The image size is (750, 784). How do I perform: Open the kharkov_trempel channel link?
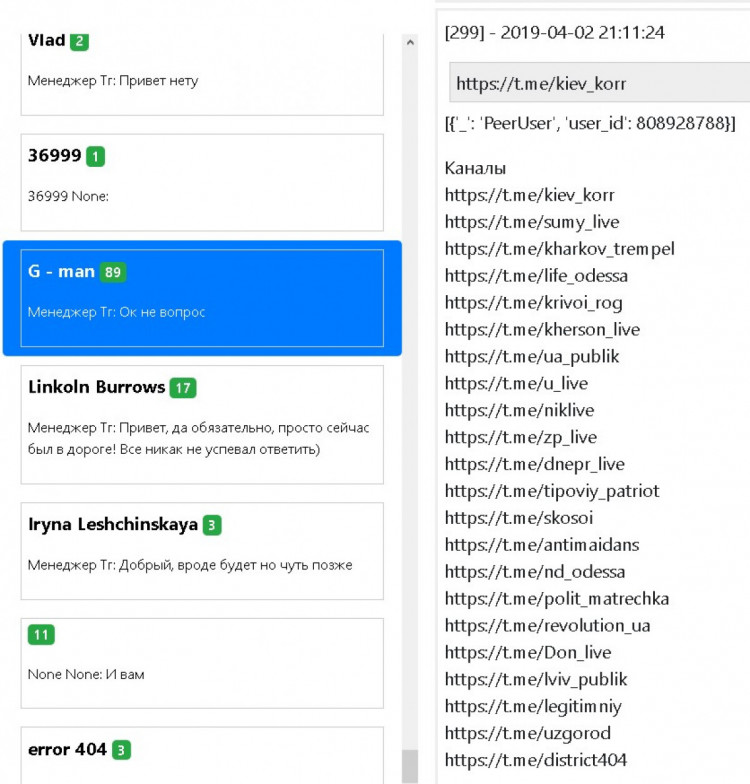pos(560,249)
